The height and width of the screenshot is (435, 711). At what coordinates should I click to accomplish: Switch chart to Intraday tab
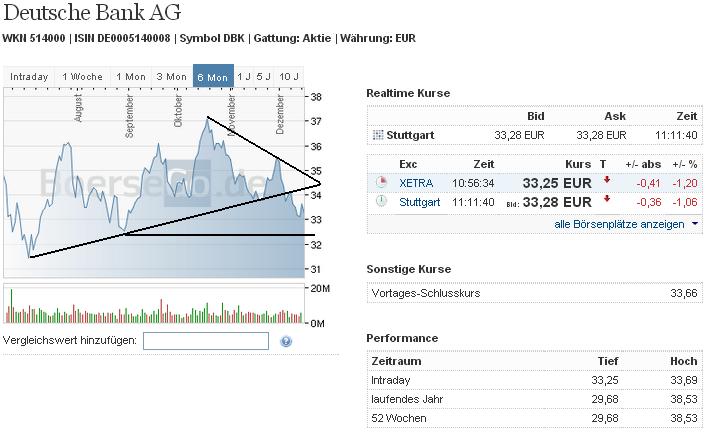pos(29,77)
